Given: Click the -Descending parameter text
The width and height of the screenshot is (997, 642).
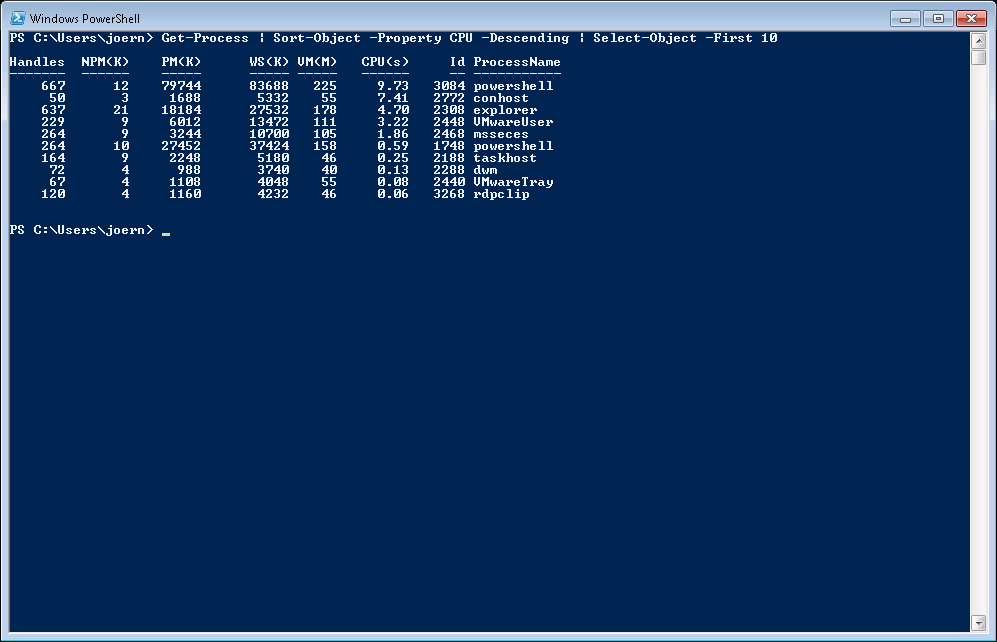Looking at the screenshot, I should click(x=525, y=38).
